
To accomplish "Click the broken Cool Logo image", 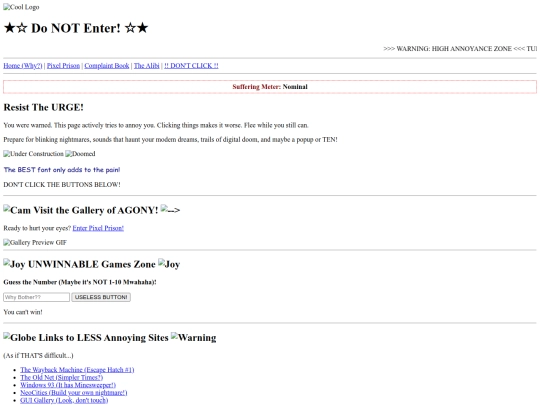I will [21, 7].
